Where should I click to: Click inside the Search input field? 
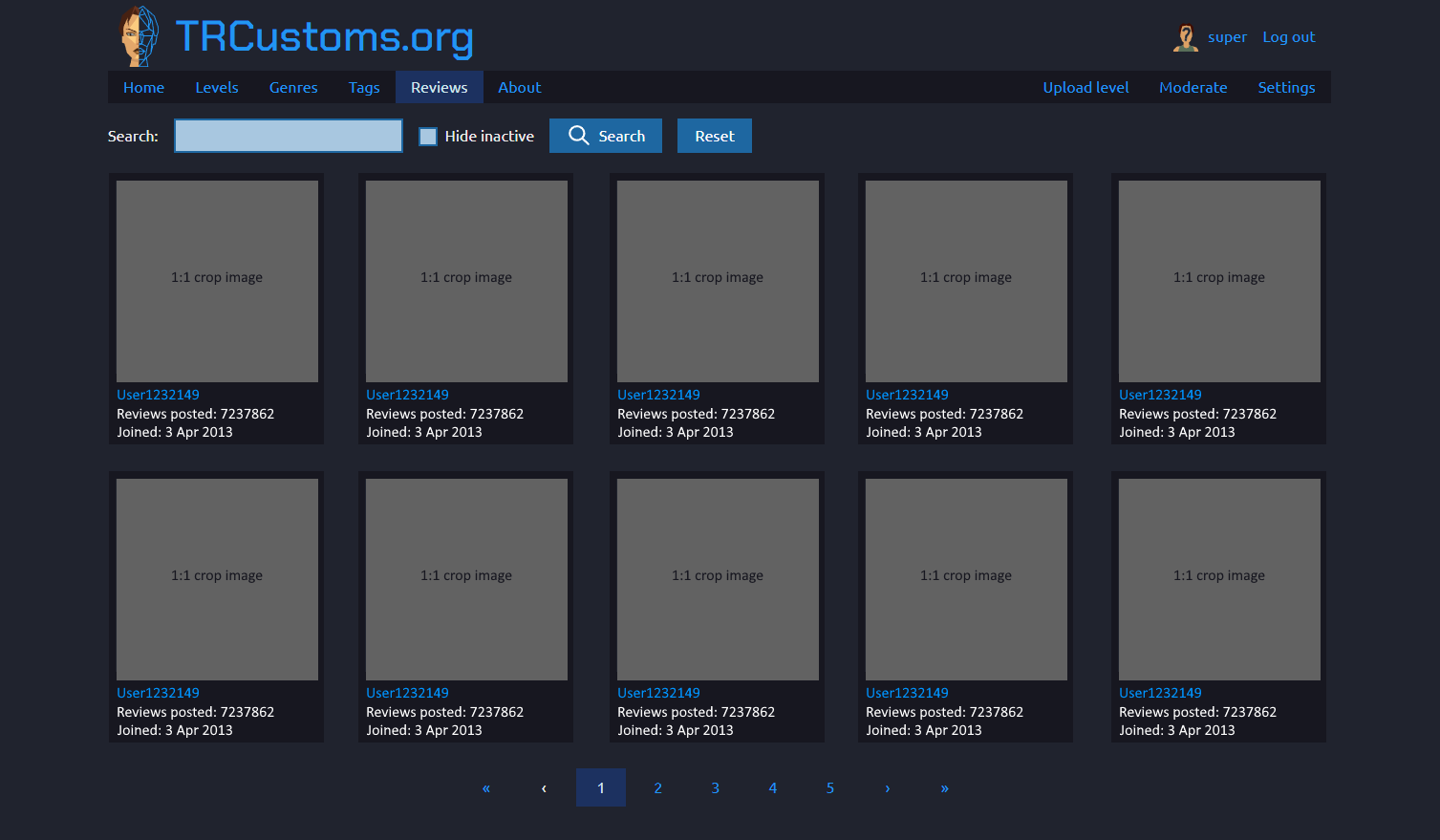pos(288,135)
